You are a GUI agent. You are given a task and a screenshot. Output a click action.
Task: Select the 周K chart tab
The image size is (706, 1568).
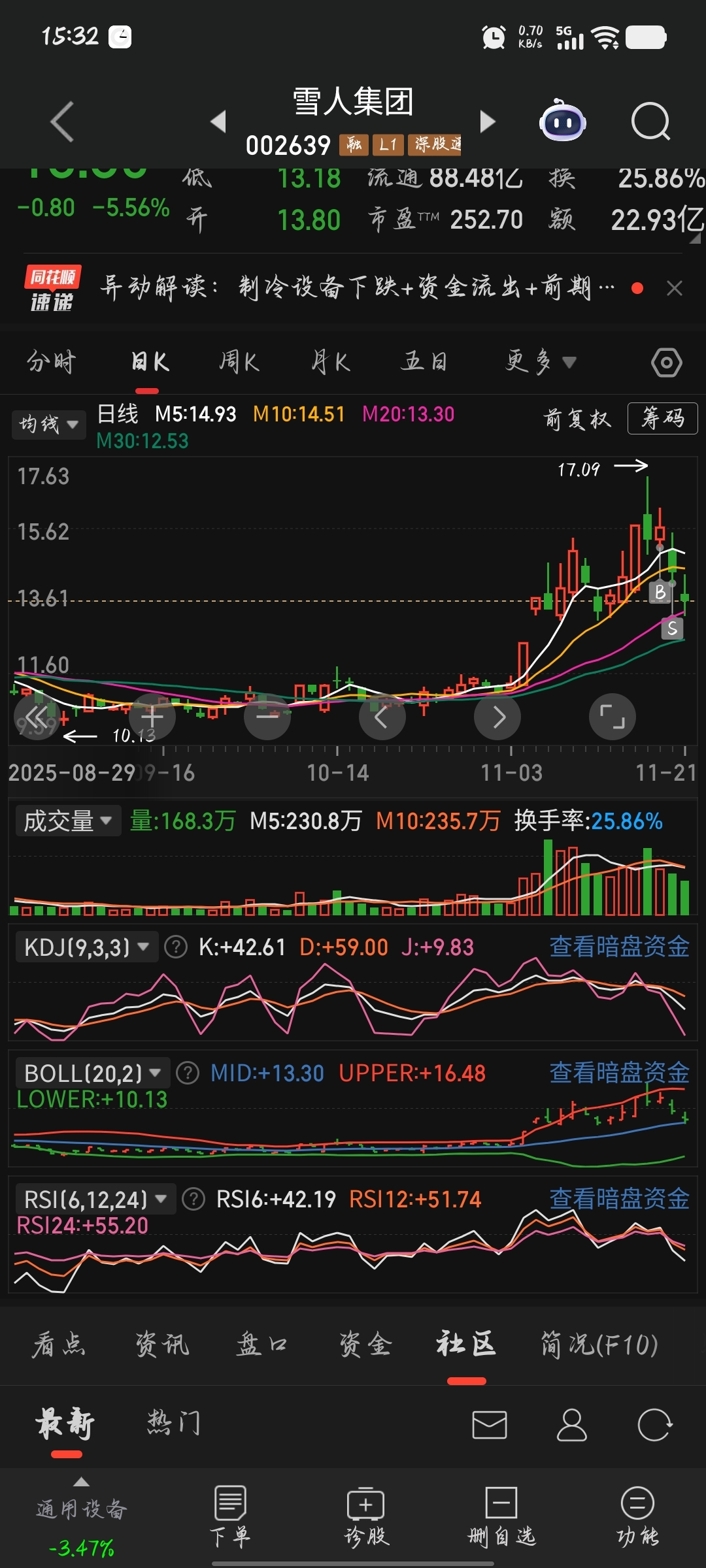point(239,361)
